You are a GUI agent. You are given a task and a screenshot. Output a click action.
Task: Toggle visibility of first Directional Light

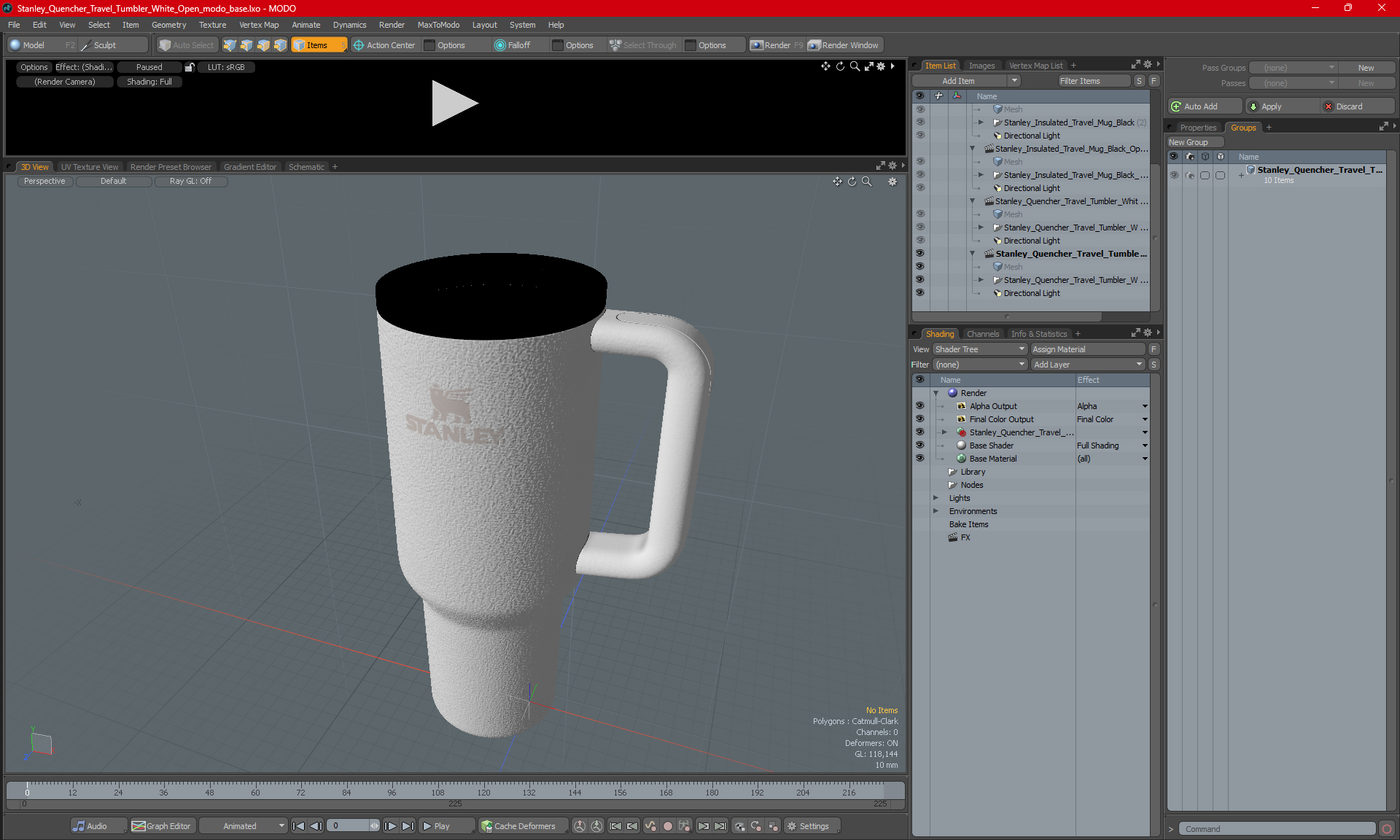click(x=919, y=136)
